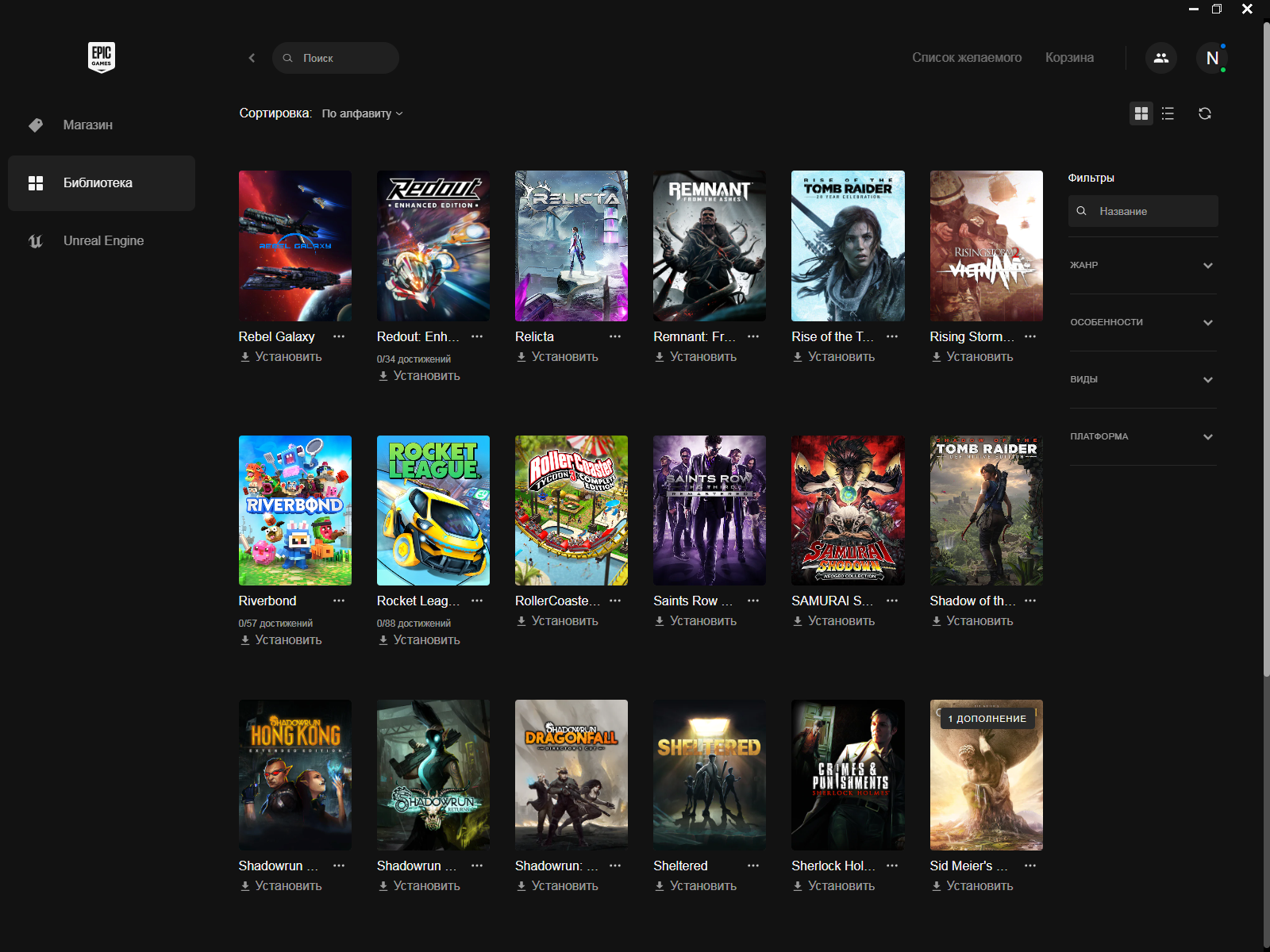Image resolution: width=1270 pixels, height=952 pixels.
Task: Click the library vertical scrollbar
Action: [1266, 349]
